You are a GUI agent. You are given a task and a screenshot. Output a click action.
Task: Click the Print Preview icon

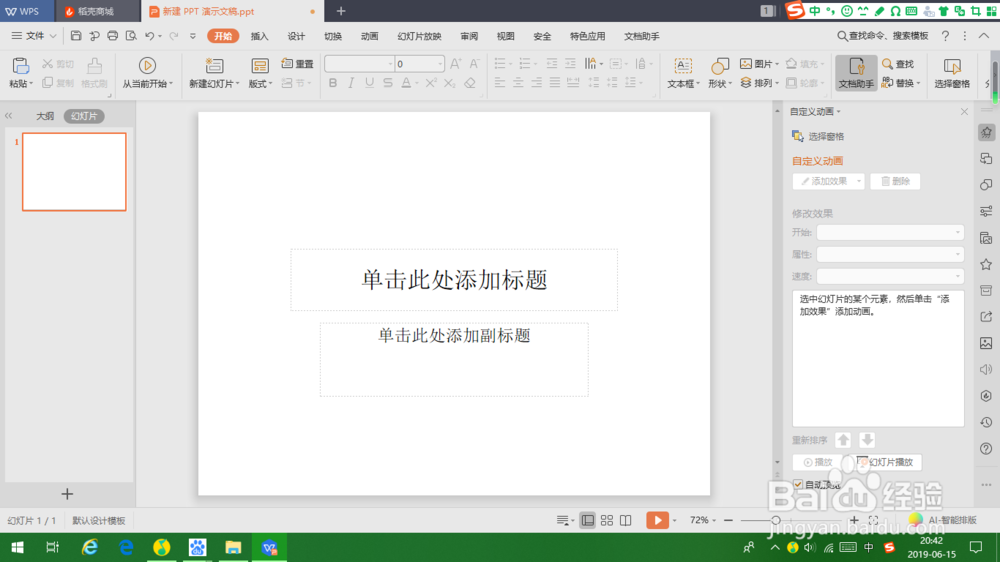[131, 36]
